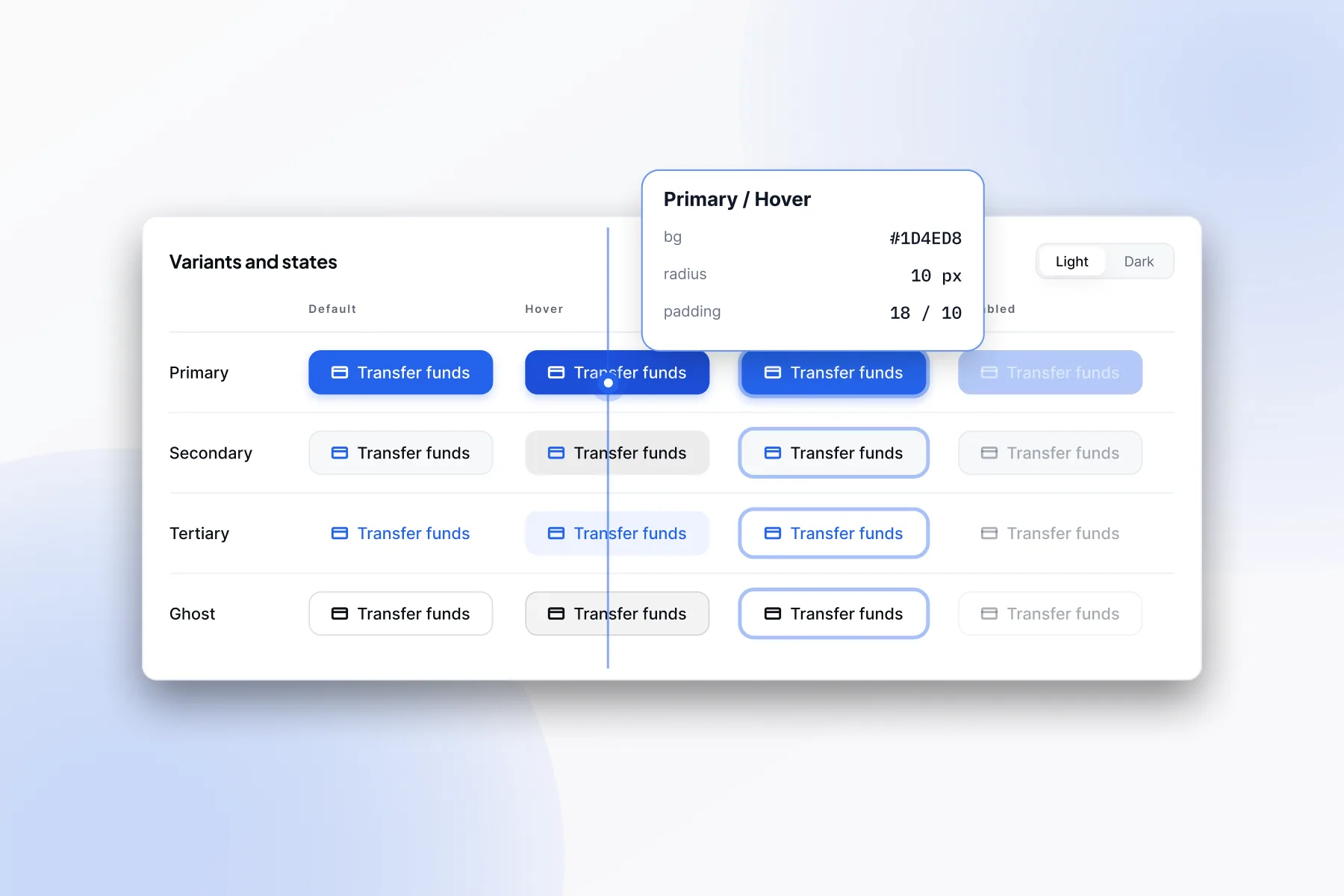Click card icon in Primary default button
The height and width of the screenshot is (896, 1344).
click(x=340, y=373)
